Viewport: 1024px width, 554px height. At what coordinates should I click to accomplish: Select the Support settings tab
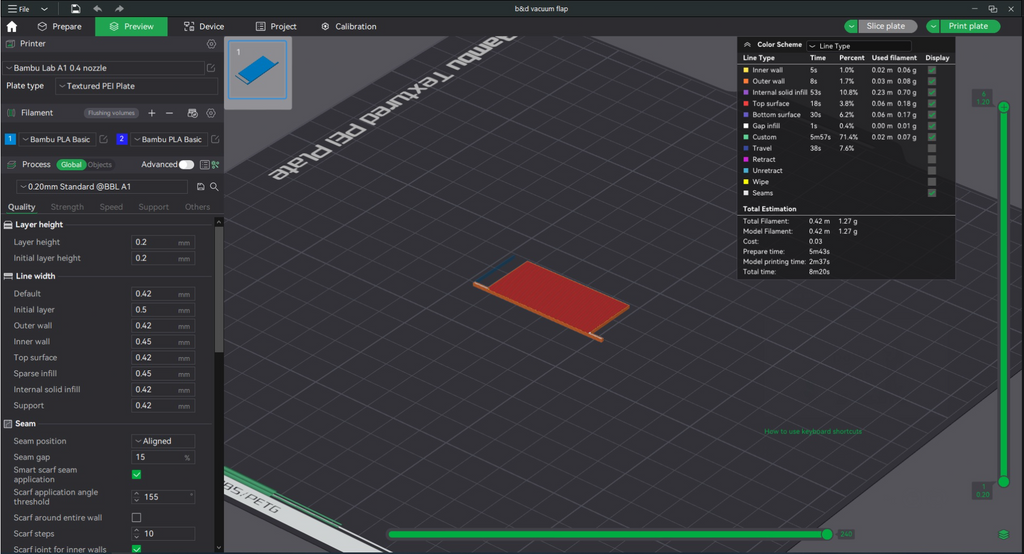pos(153,207)
